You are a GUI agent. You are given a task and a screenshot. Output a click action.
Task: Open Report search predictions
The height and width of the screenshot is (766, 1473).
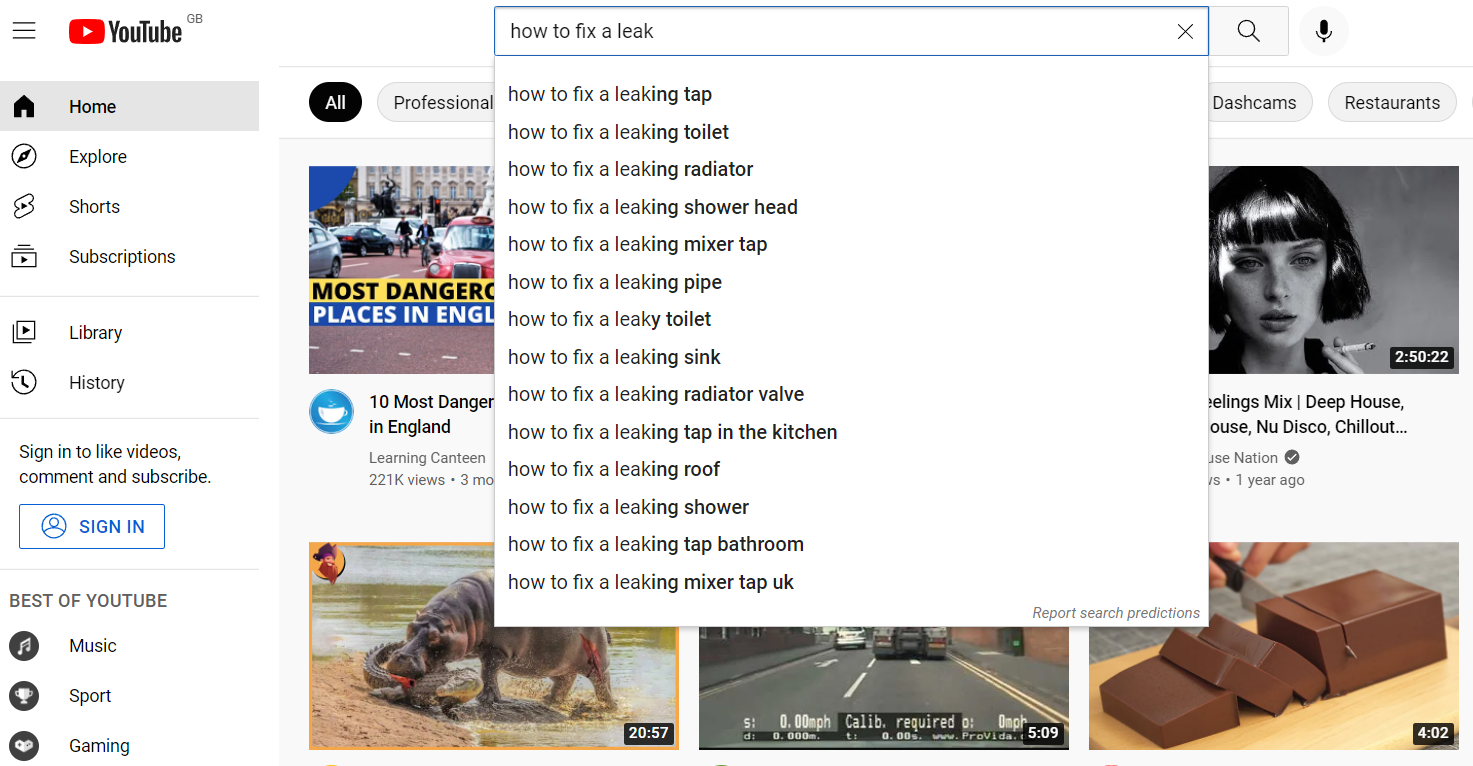pos(1116,612)
